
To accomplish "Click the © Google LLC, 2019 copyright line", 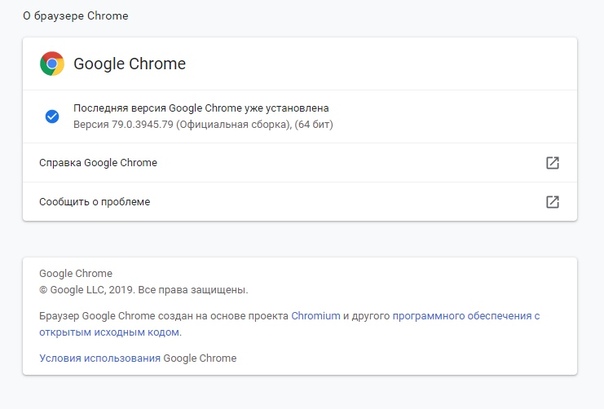I will tap(144, 290).
